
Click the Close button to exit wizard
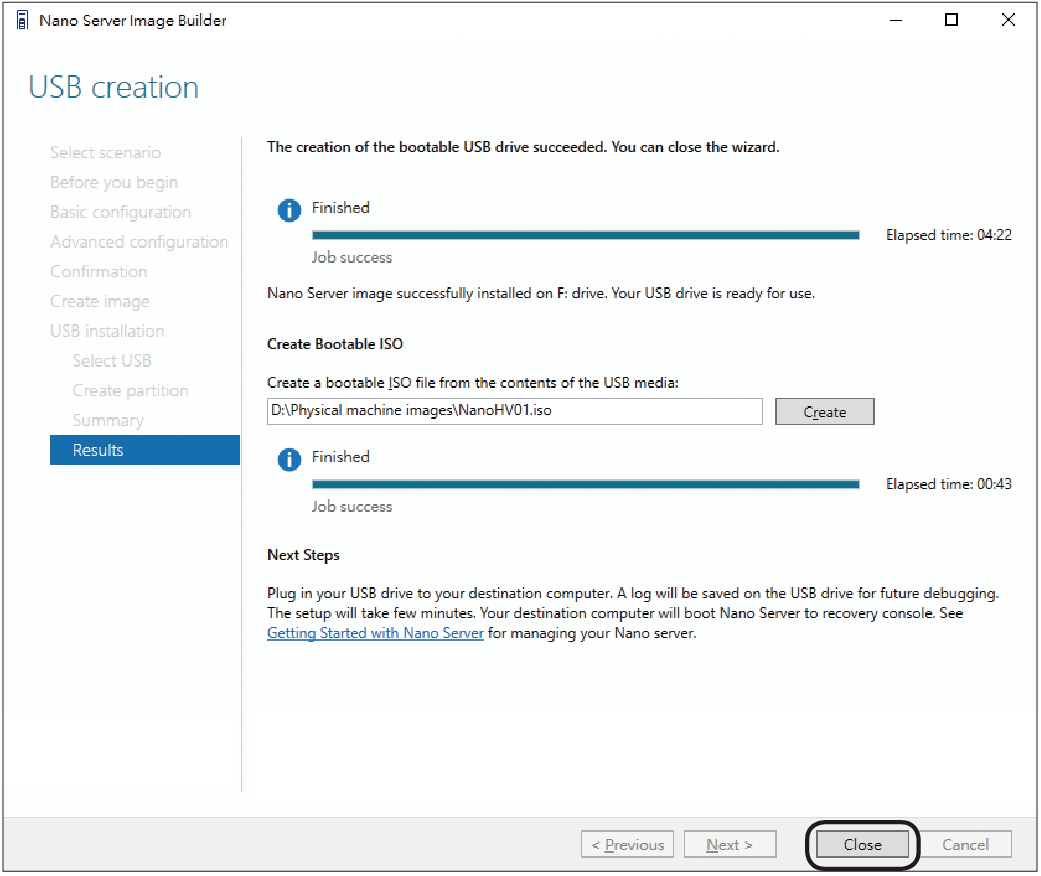click(x=862, y=845)
